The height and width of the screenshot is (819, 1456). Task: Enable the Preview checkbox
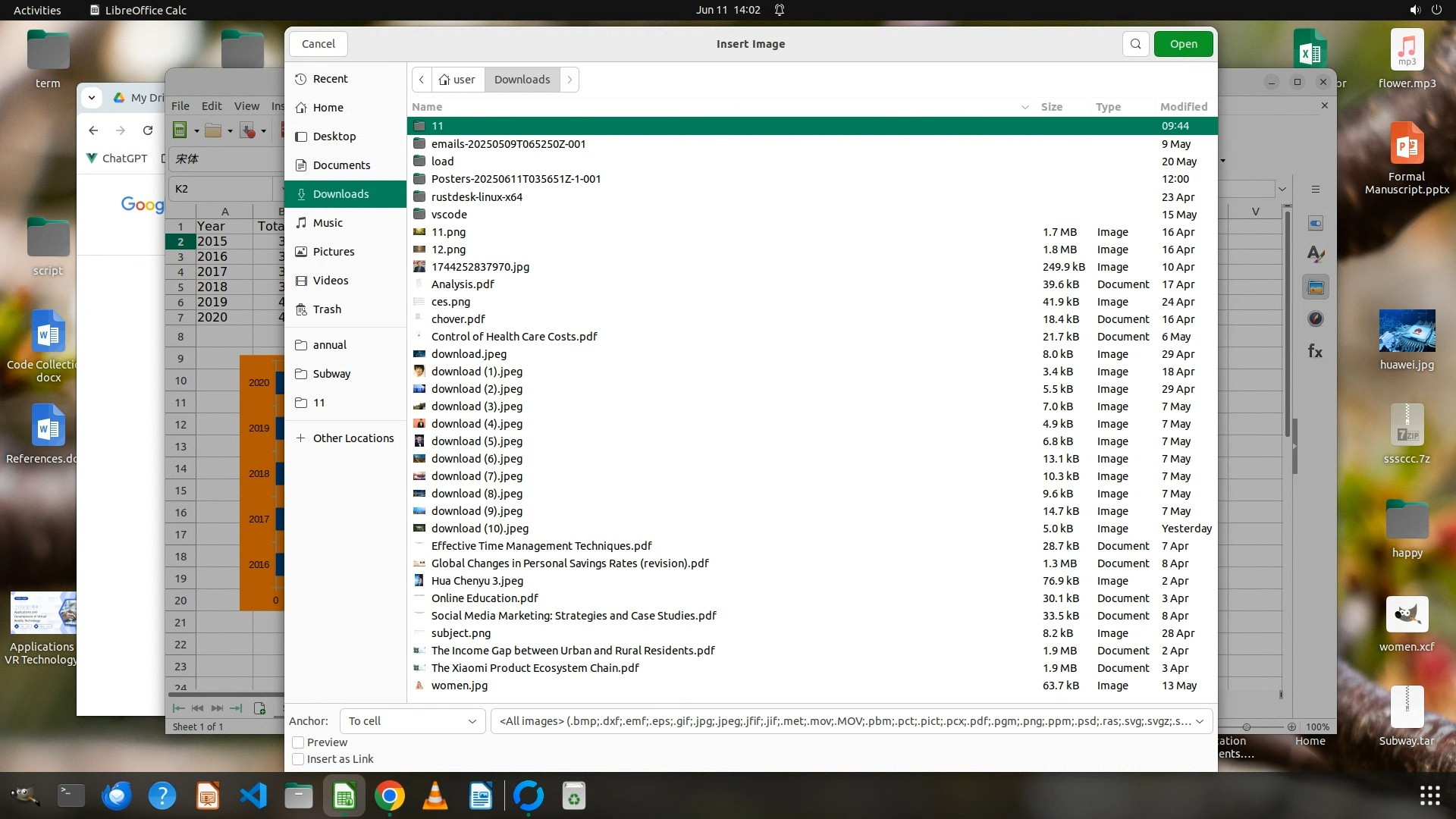(x=299, y=742)
